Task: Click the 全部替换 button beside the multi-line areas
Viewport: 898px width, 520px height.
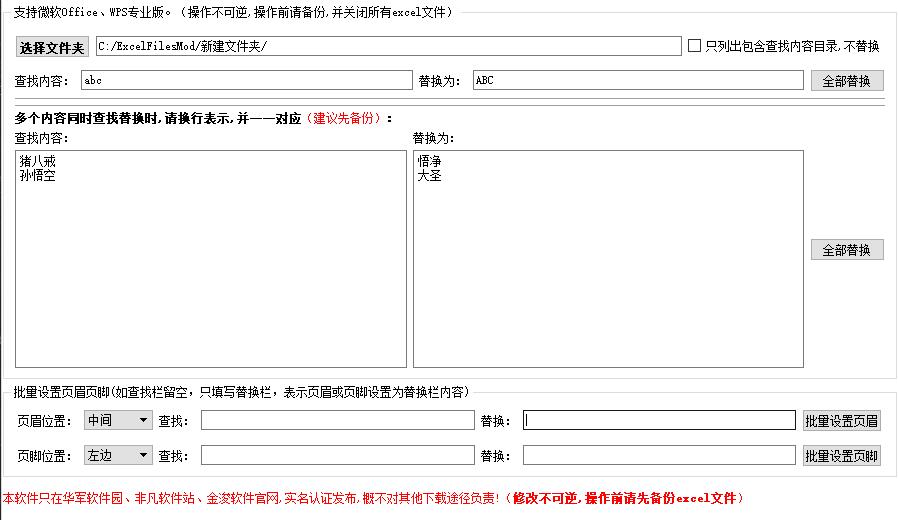Action: [x=847, y=250]
